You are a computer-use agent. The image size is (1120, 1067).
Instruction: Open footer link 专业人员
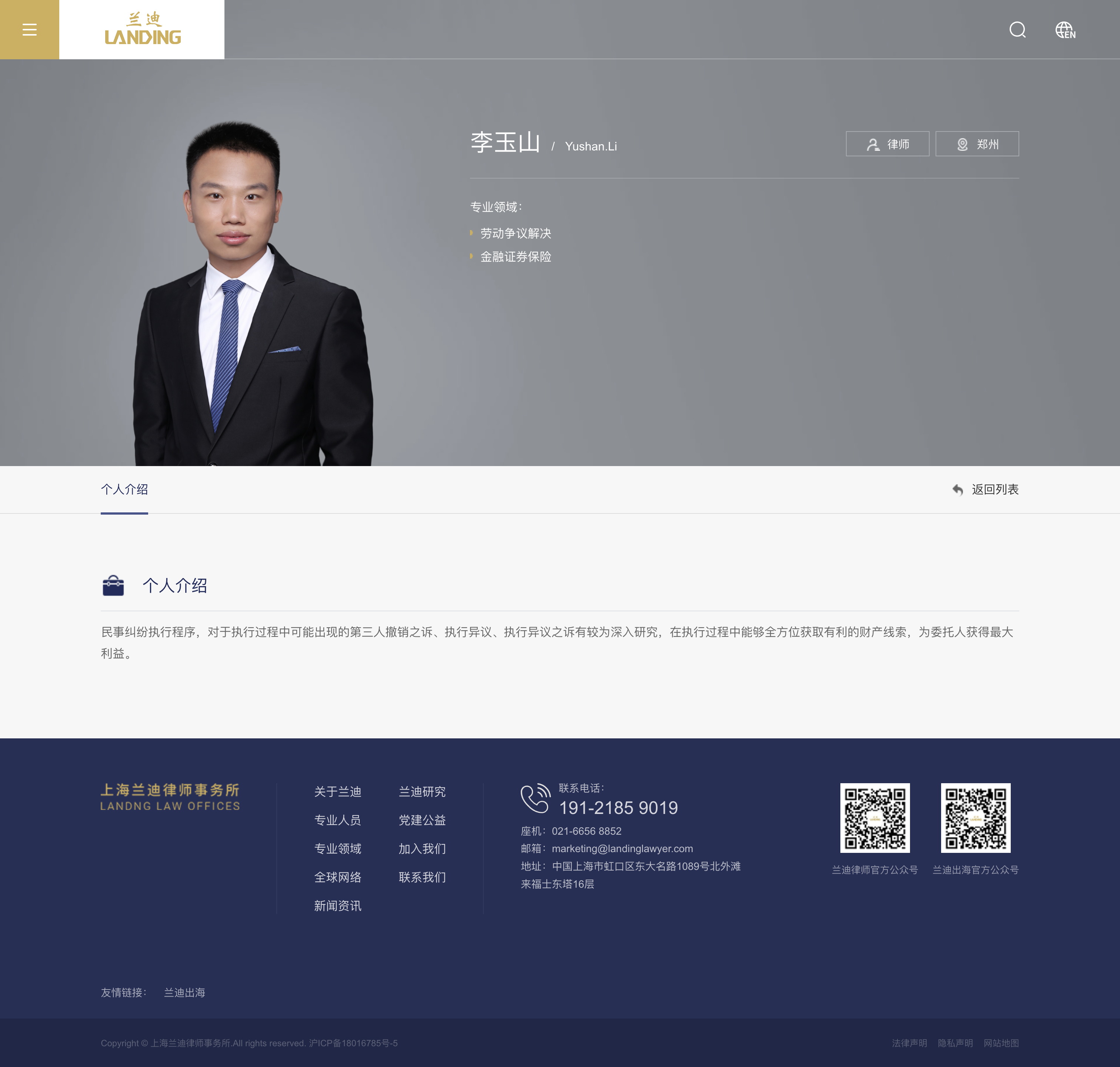338,820
